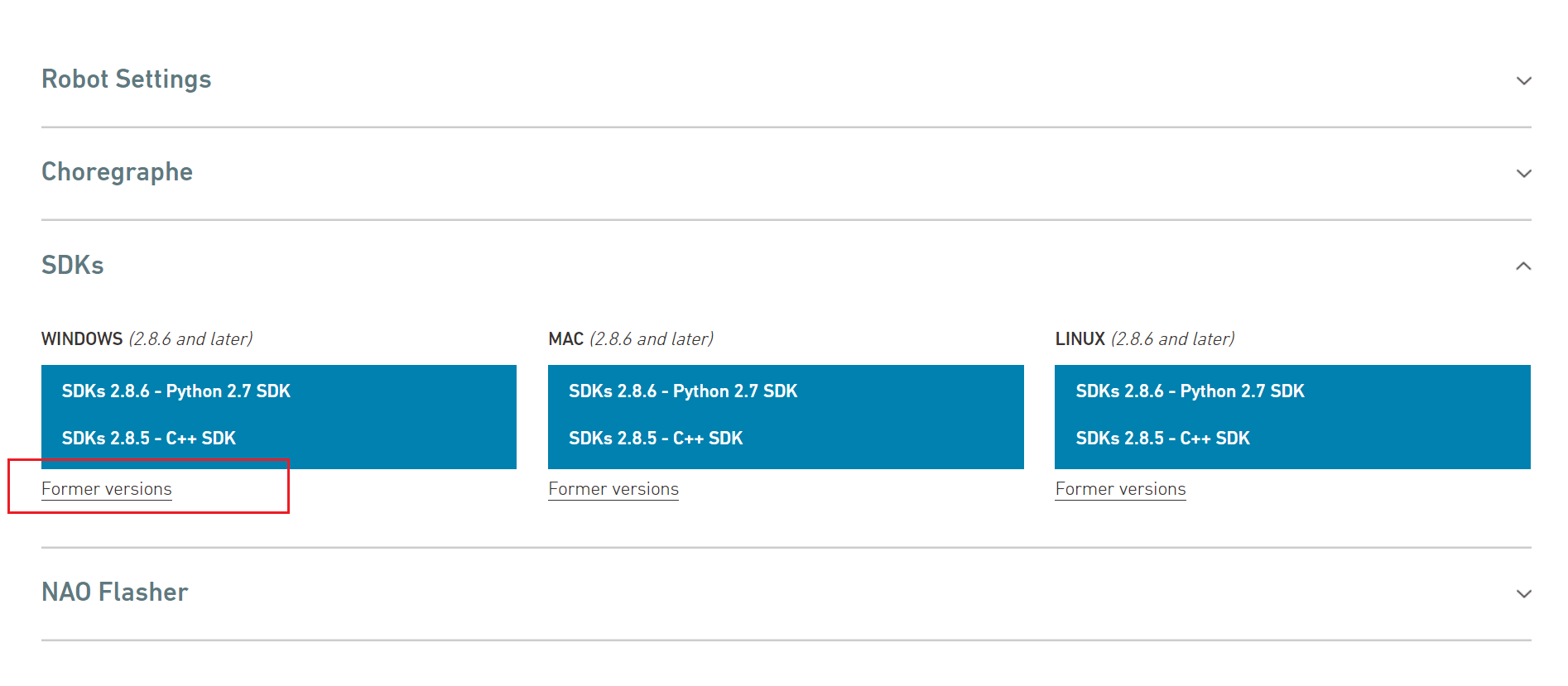Viewport: 1568px width, 686px height.
Task: Collapse the SDKs section chevron
Action: tap(1523, 266)
